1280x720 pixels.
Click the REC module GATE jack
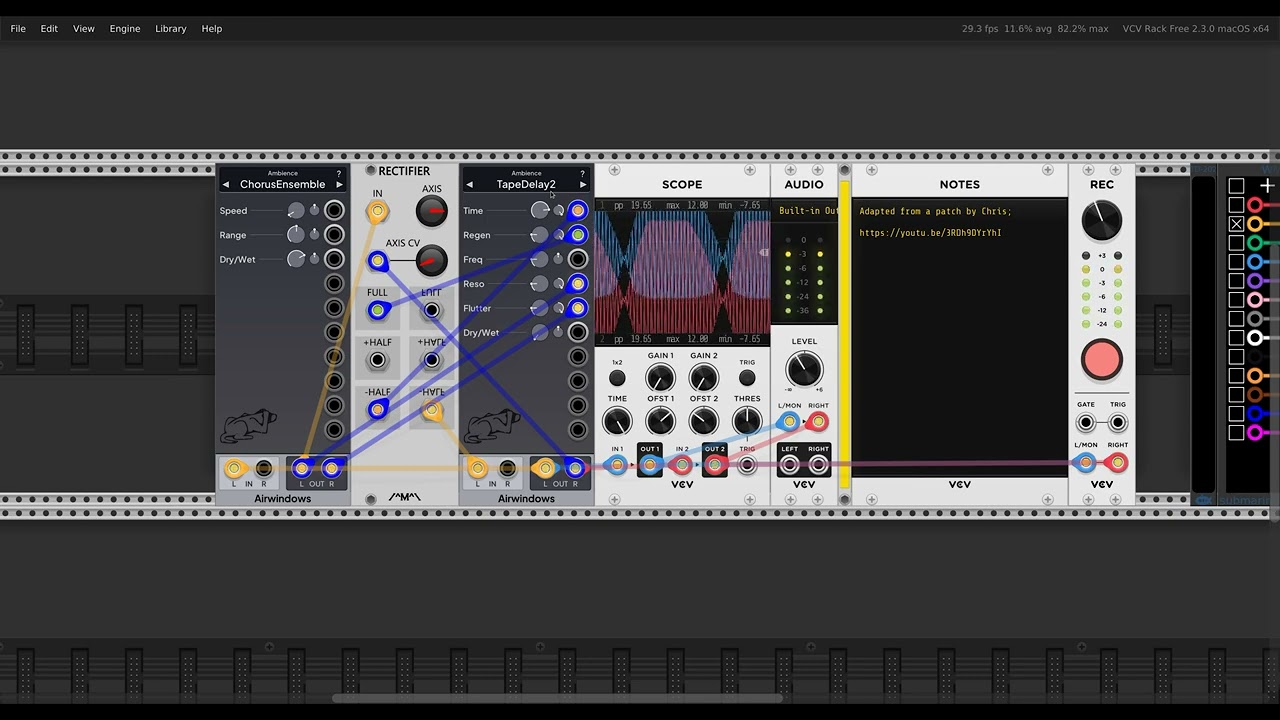pos(1085,423)
